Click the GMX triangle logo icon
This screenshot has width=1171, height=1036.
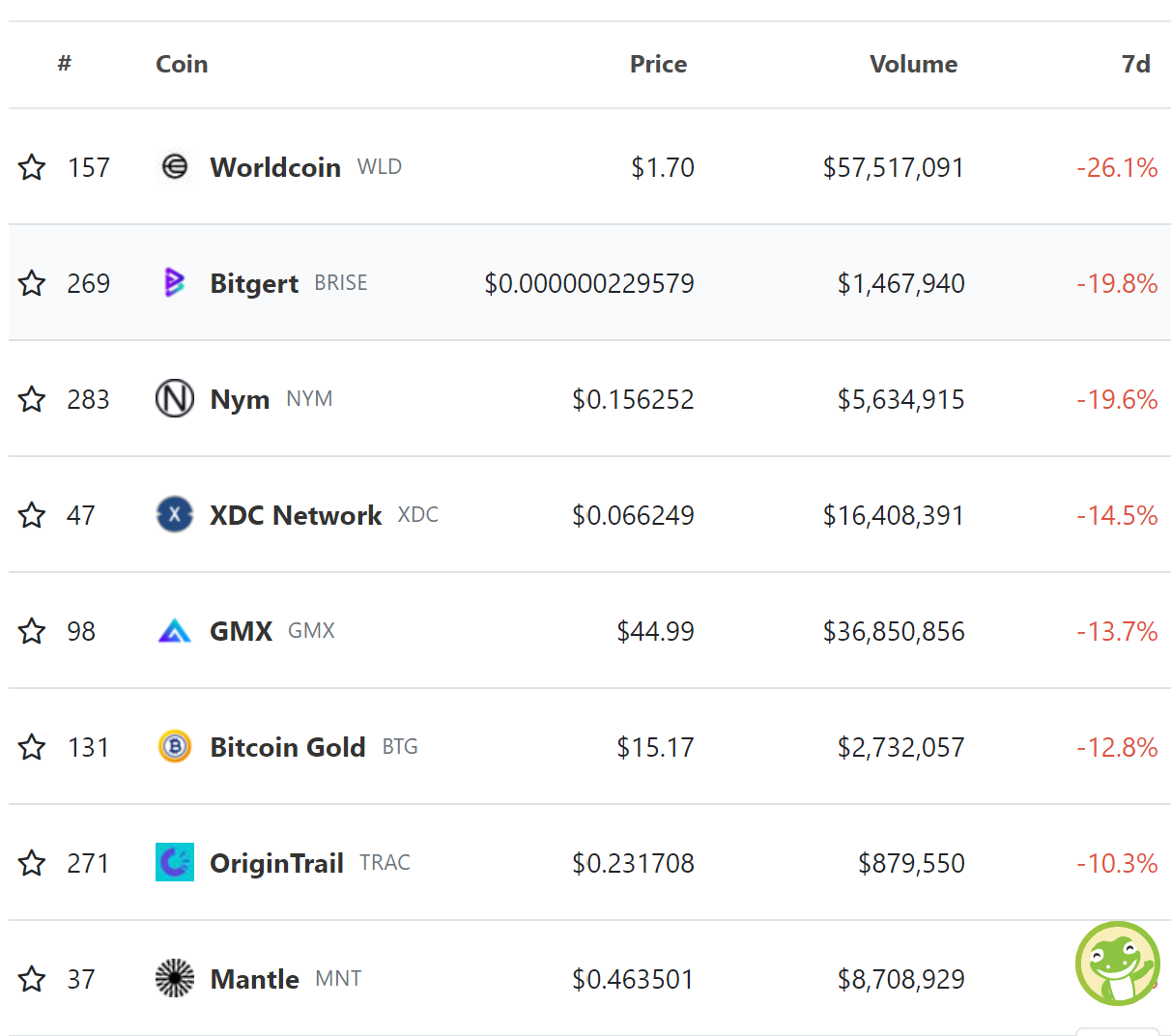(175, 631)
